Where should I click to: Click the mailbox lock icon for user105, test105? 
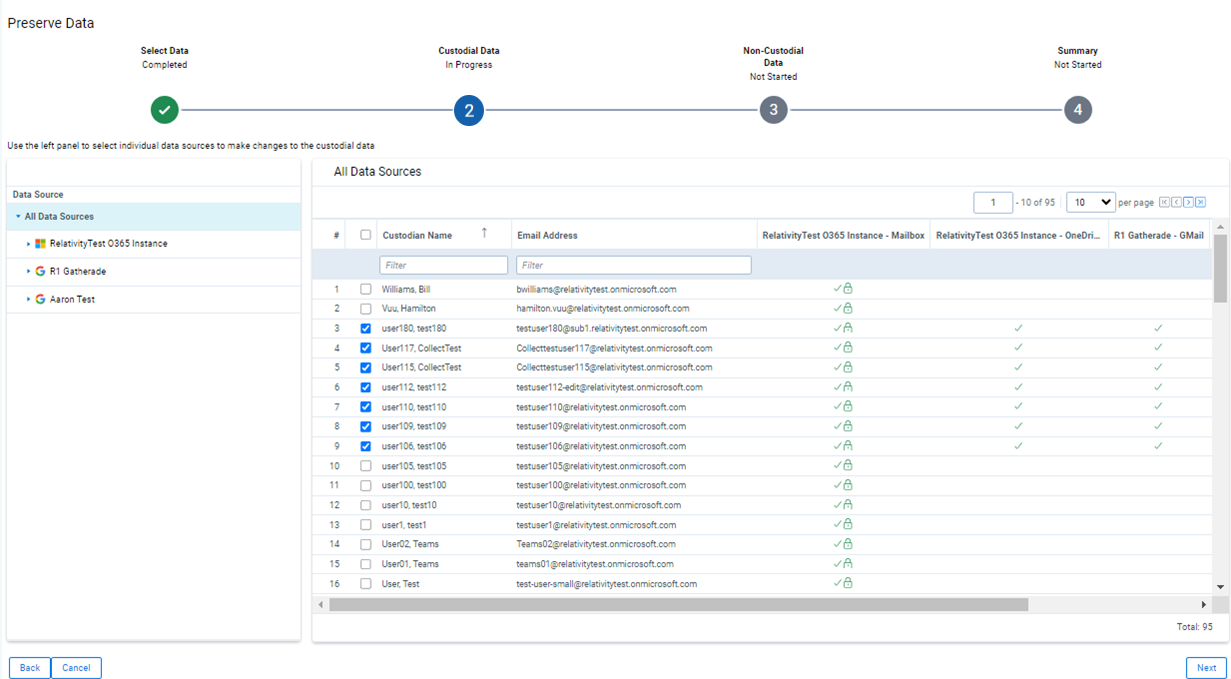pos(848,465)
